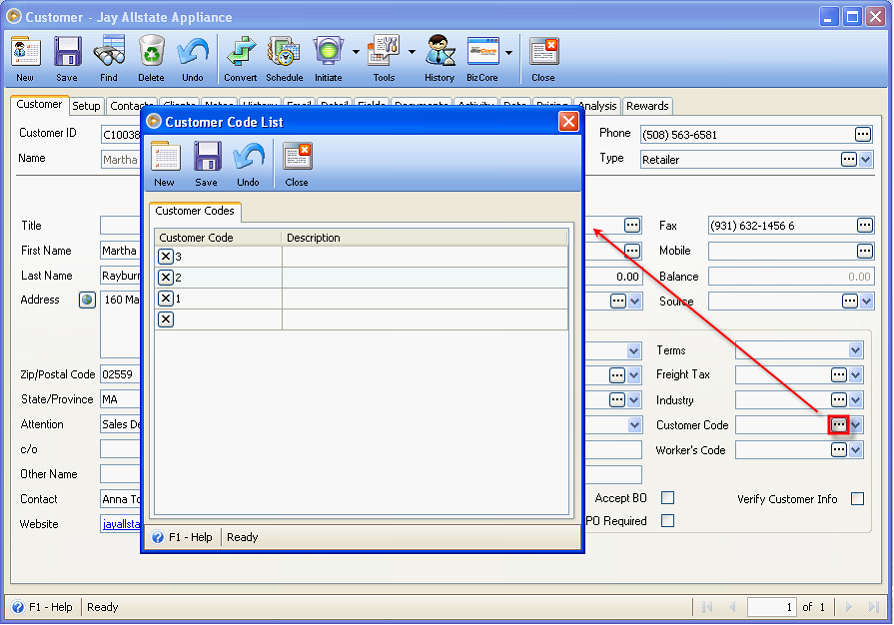Open Tools dropdown arrow
Viewport: 894px width, 625px height.
[412, 52]
